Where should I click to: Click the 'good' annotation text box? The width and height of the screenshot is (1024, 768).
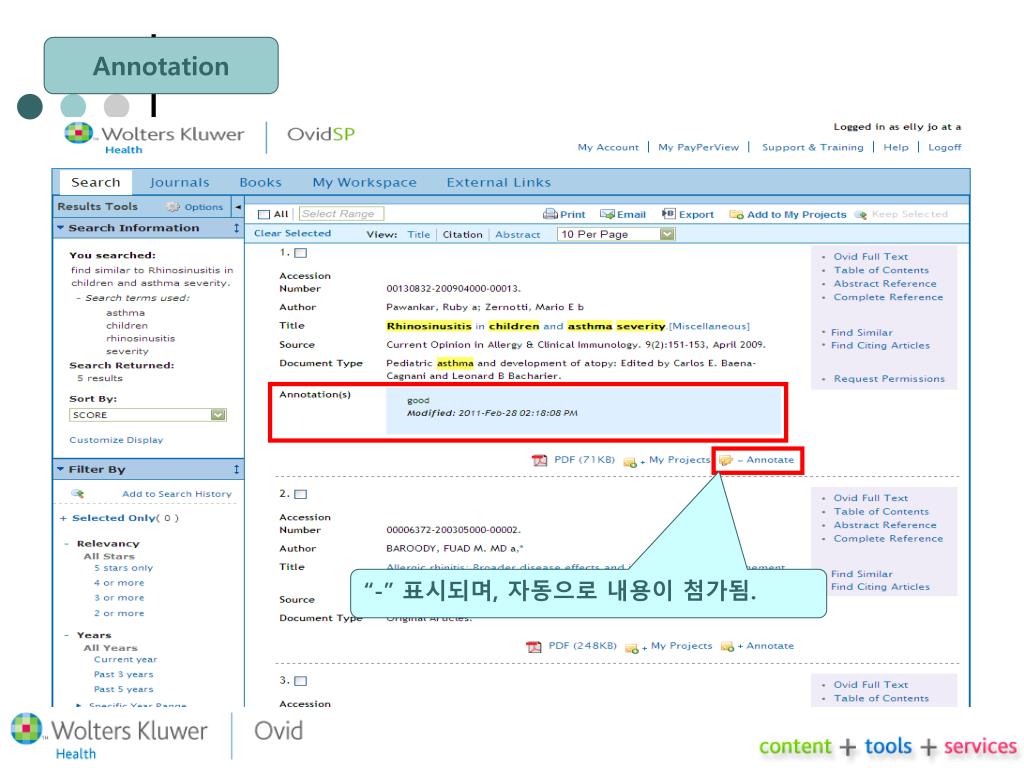pyautogui.click(x=584, y=410)
